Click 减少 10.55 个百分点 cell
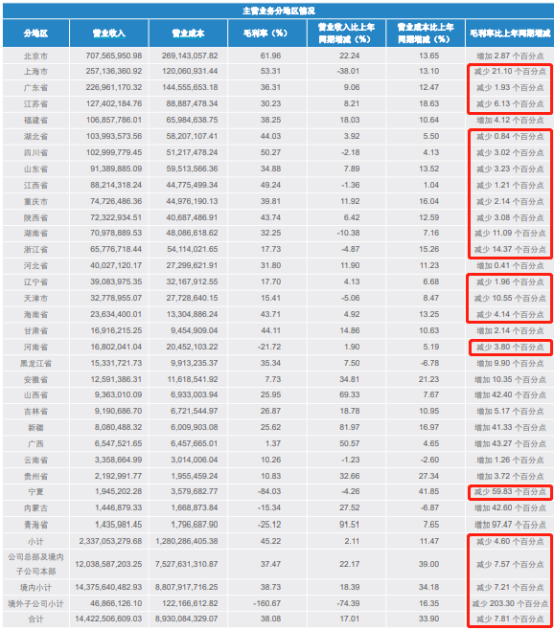Image resolution: width=554 pixels, height=631 pixels. tap(510, 298)
